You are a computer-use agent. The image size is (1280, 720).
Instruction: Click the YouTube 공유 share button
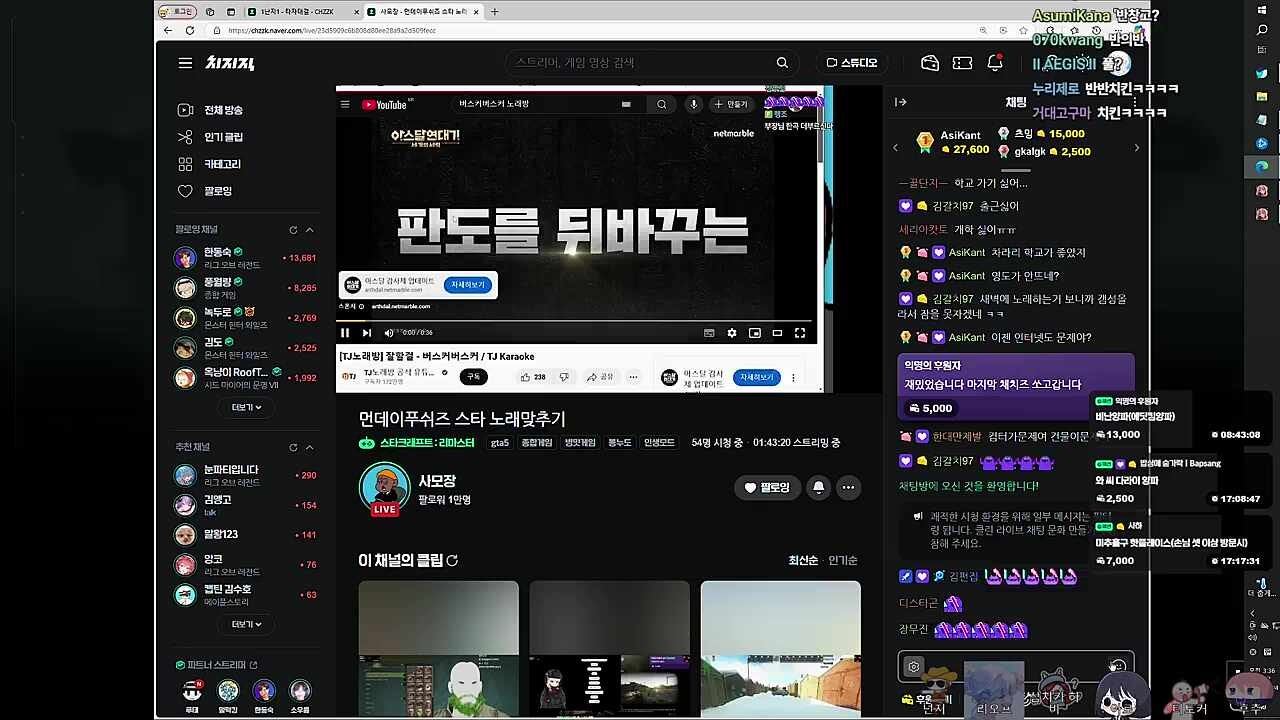600,377
